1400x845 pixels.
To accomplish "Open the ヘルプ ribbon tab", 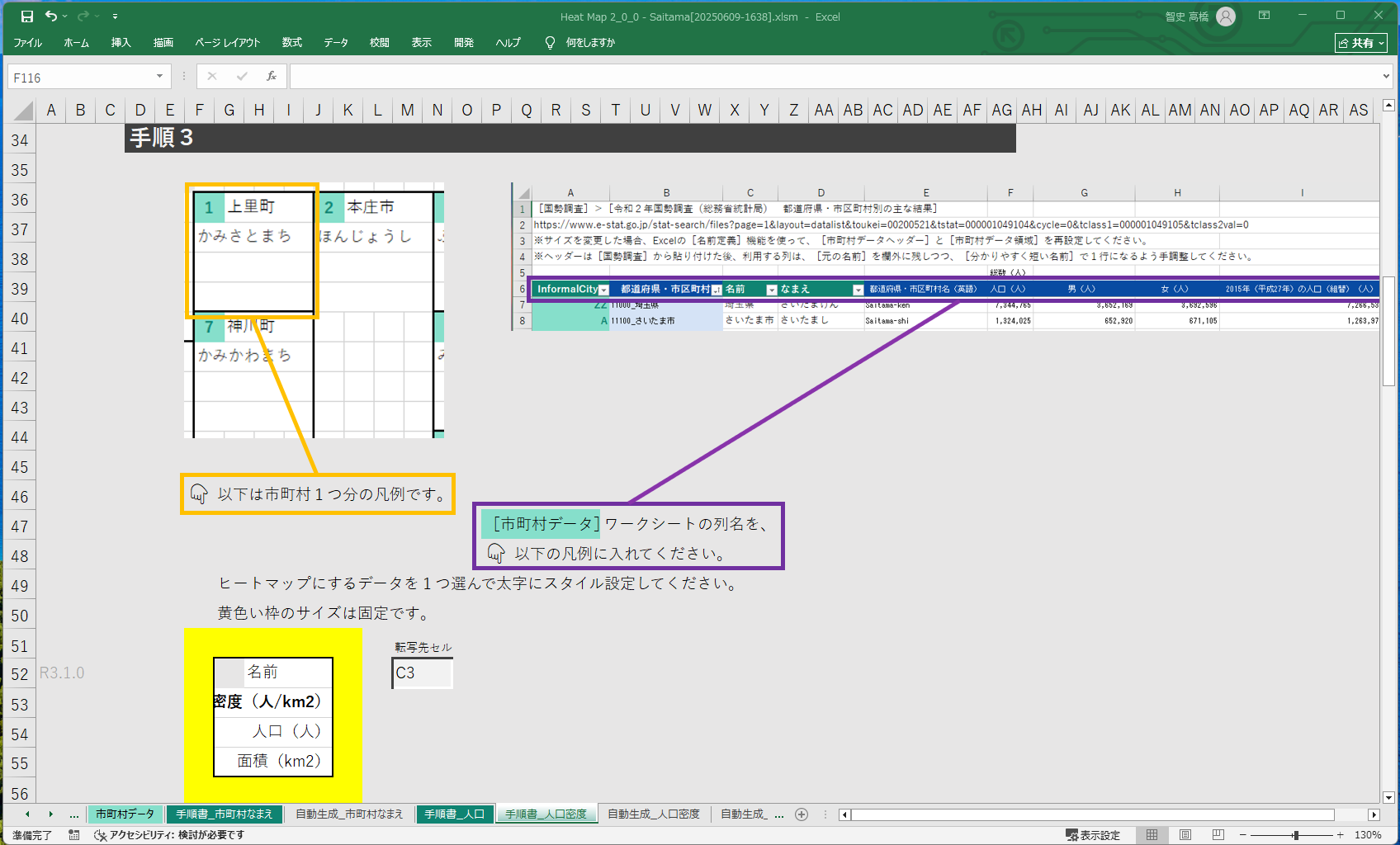I will click(x=508, y=43).
